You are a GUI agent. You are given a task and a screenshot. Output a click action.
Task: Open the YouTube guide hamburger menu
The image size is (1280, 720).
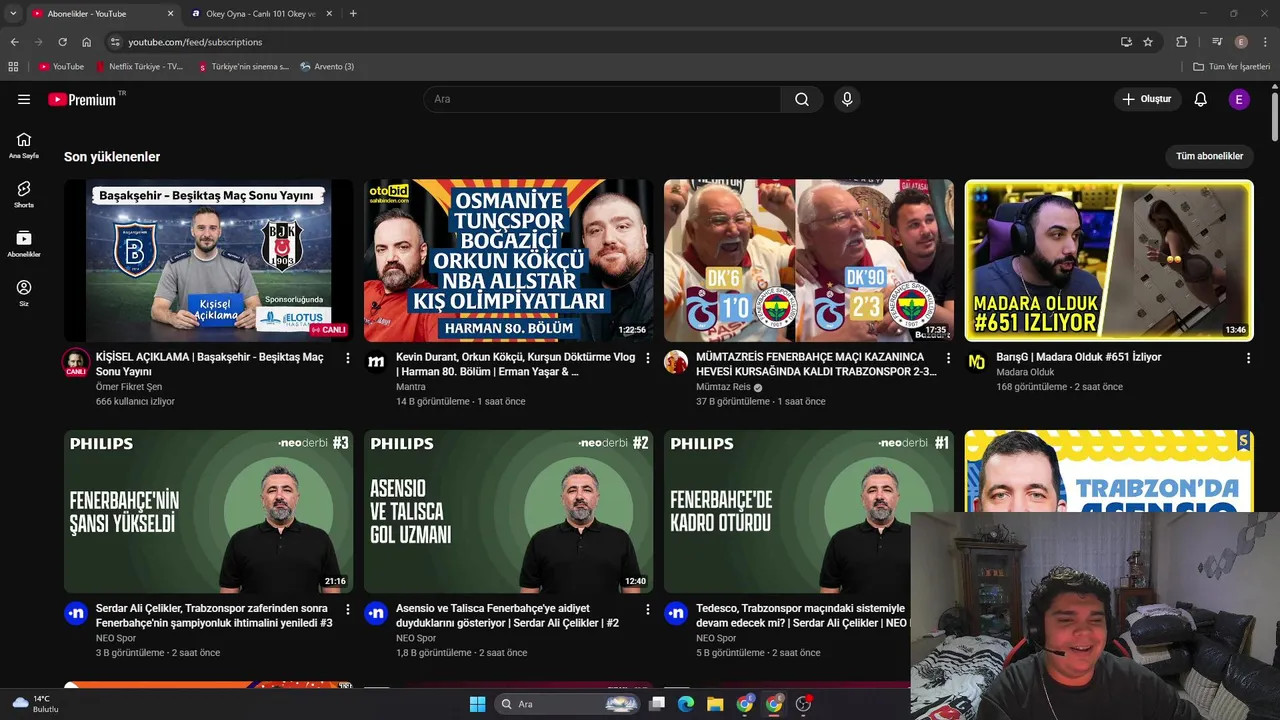pos(24,99)
